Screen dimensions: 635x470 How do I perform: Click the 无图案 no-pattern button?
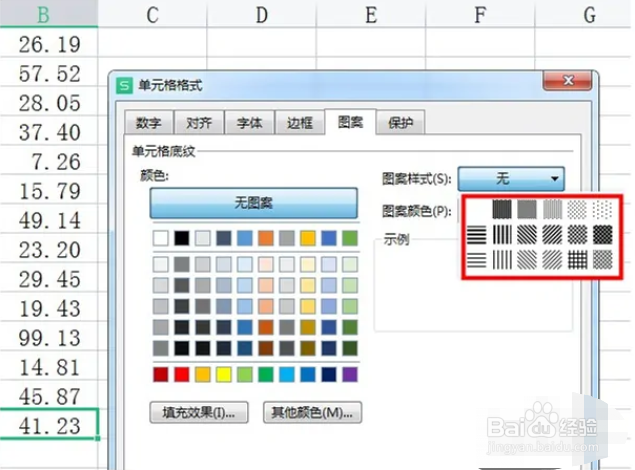click(254, 202)
